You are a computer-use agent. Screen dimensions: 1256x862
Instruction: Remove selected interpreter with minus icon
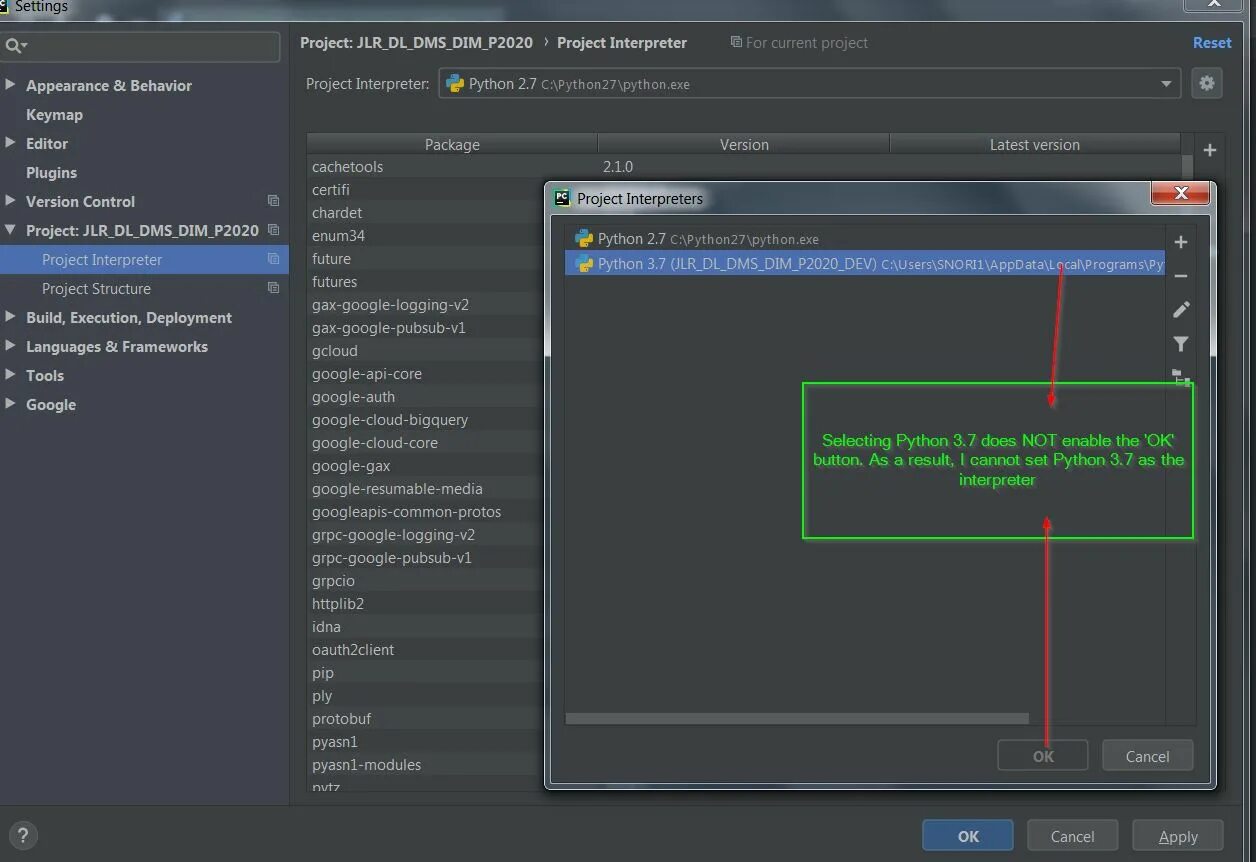click(x=1181, y=276)
